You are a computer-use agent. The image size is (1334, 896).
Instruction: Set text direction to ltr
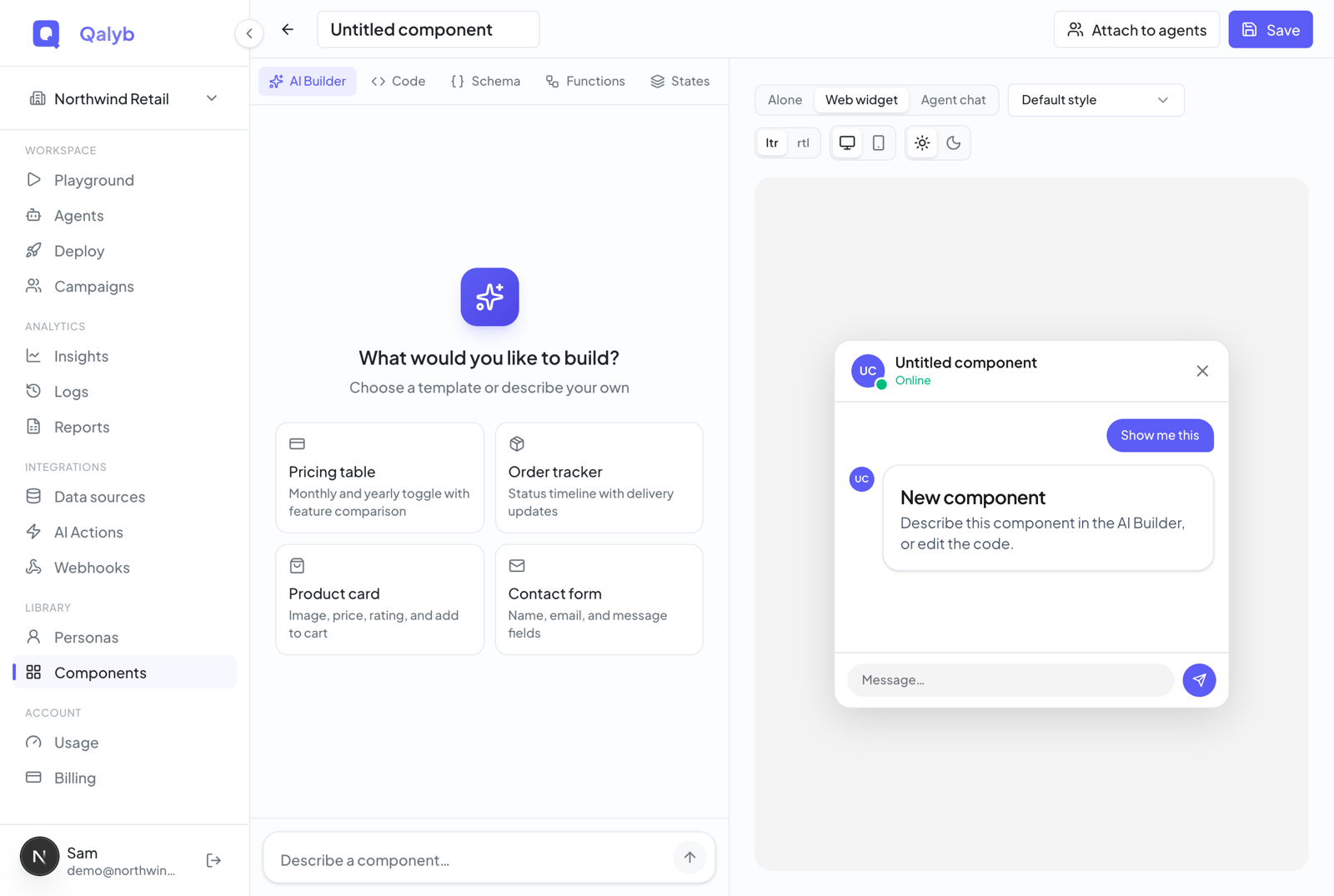(x=772, y=143)
